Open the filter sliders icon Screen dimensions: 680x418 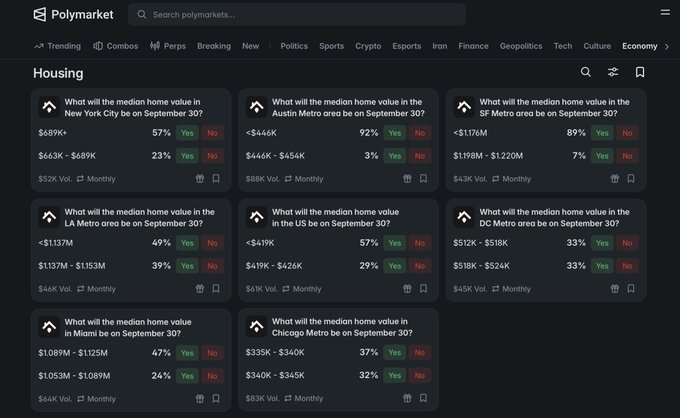pyautogui.click(x=613, y=72)
